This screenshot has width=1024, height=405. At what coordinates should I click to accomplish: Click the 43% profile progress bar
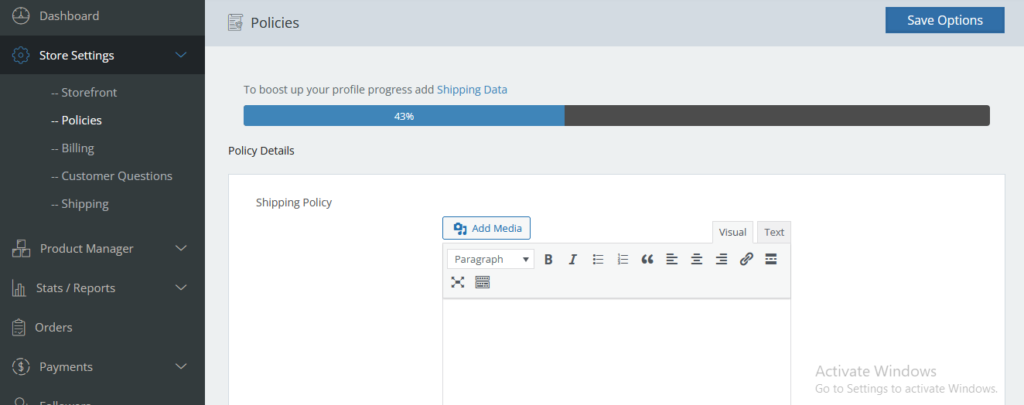(x=616, y=116)
